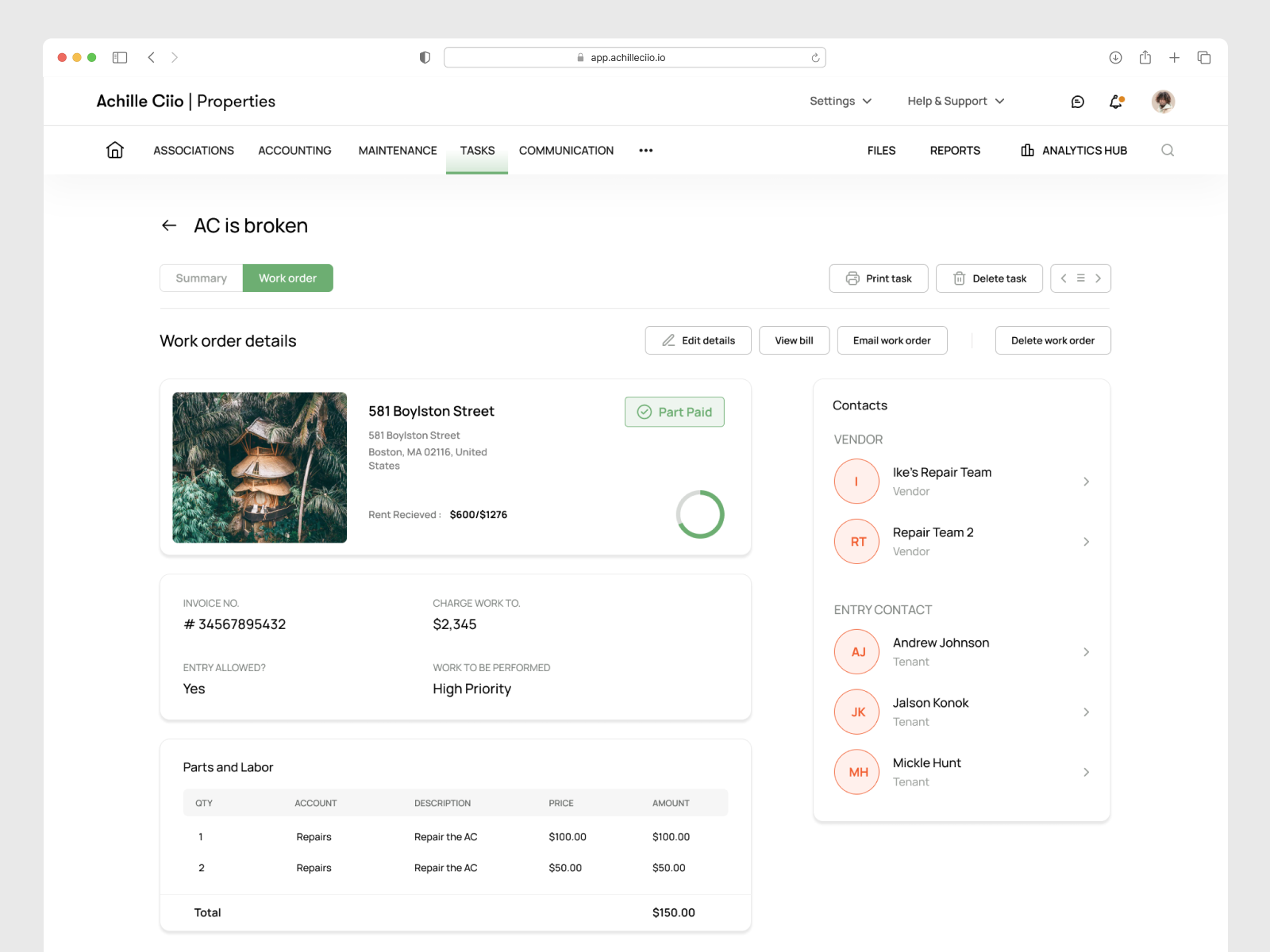Open the Settings dropdown

coord(840,101)
